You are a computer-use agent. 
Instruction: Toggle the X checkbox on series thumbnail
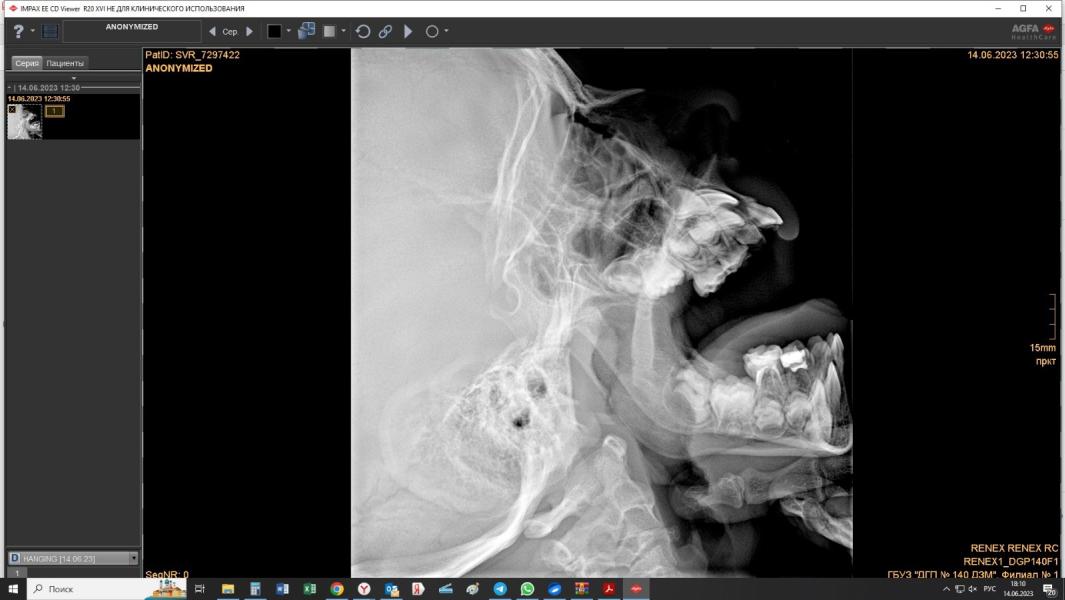tap(12, 110)
